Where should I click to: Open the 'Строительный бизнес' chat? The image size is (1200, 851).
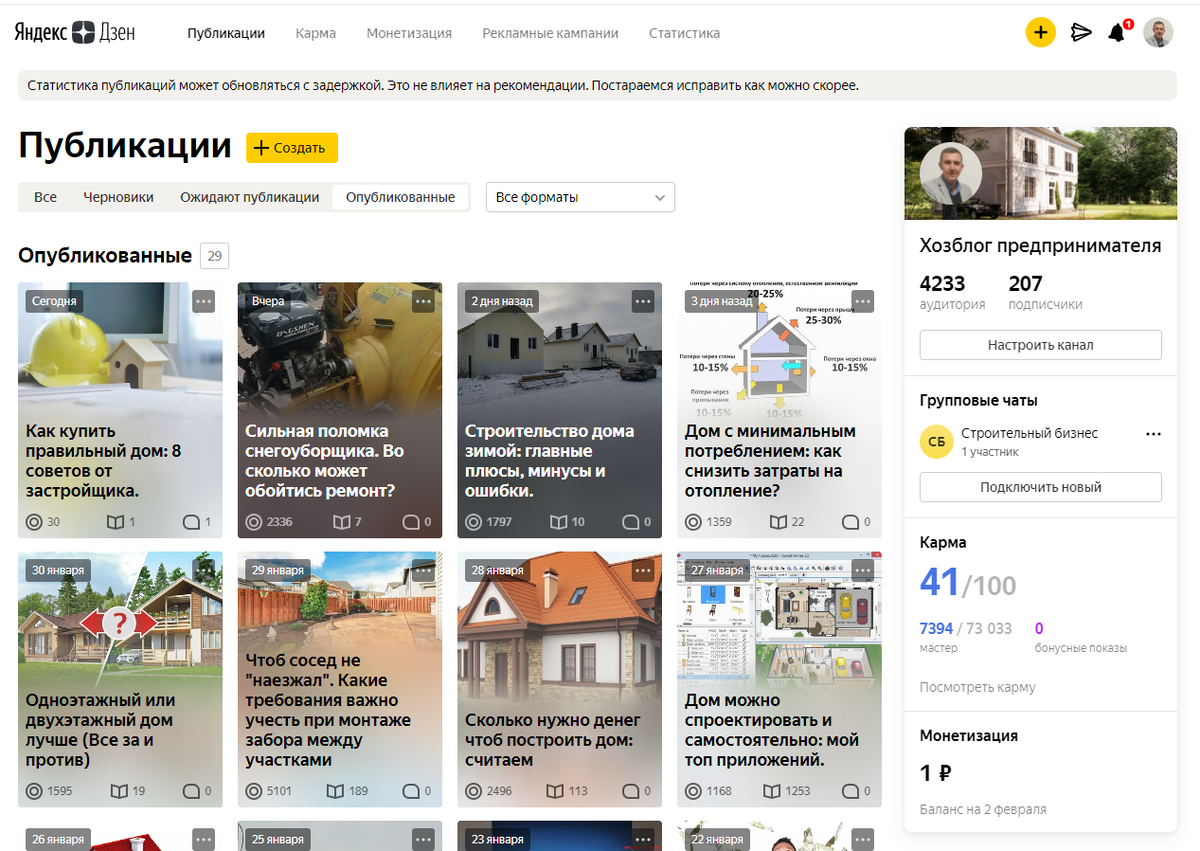(1029, 433)
